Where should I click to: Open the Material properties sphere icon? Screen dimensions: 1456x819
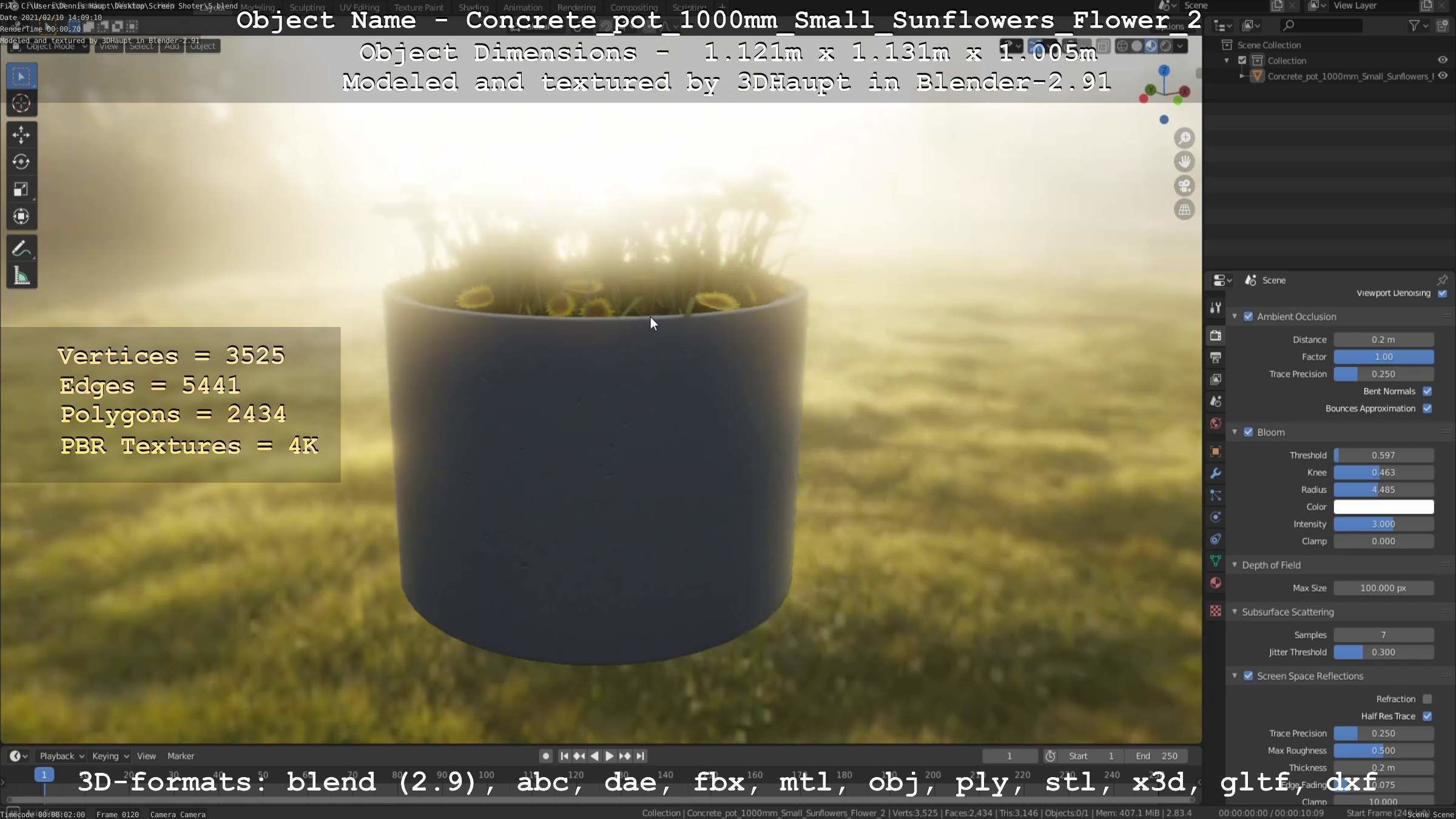1216,583
